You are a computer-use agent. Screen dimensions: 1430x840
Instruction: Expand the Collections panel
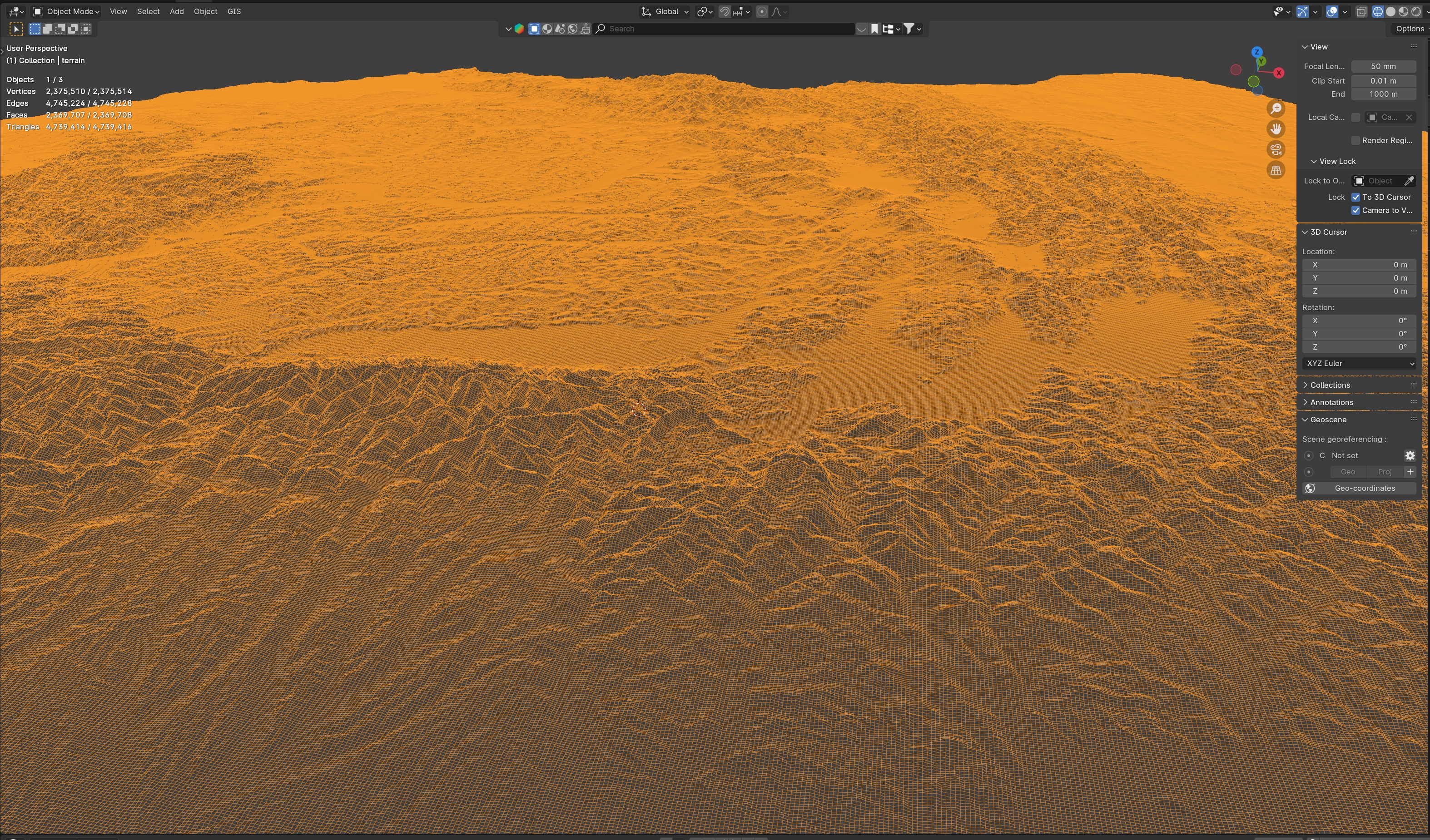point(1330,385)
